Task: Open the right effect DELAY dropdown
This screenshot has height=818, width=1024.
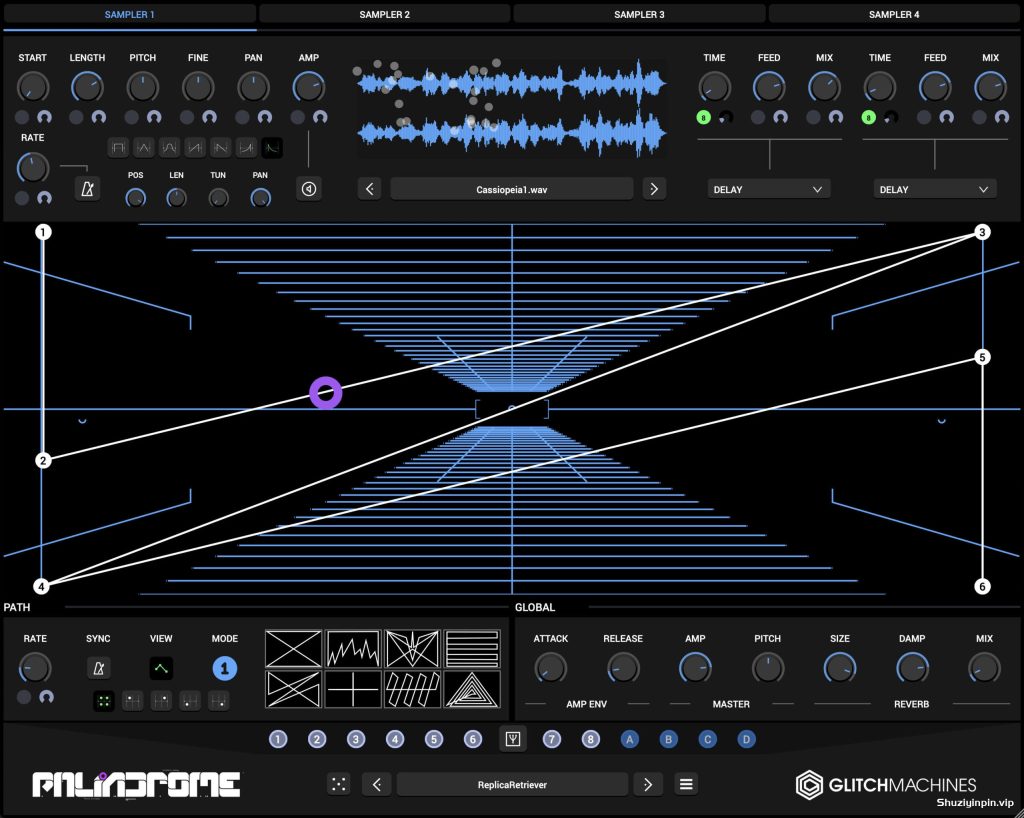Action: coord(935,189)
